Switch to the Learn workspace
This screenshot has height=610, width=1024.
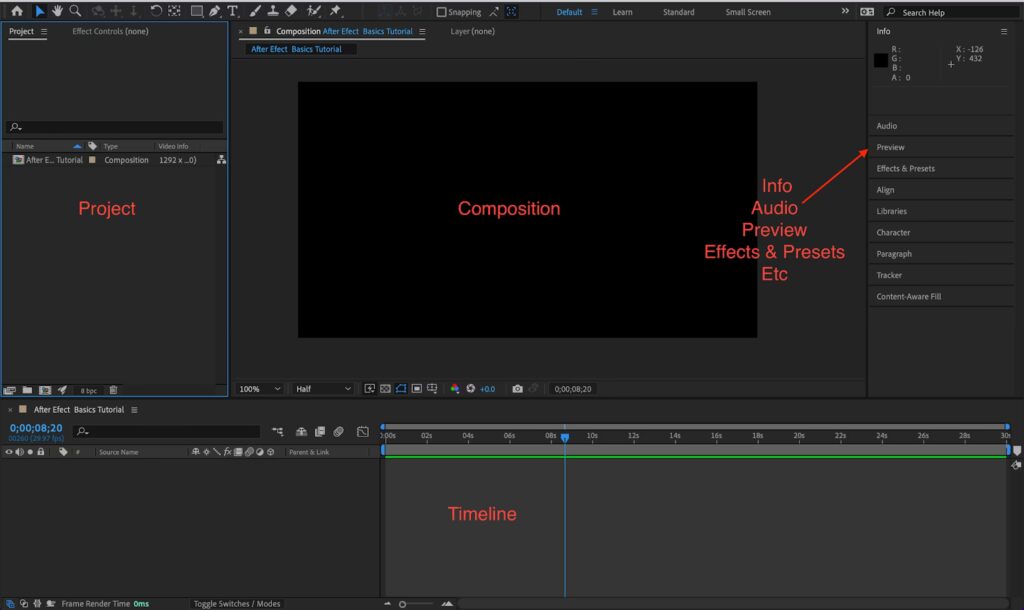(x=622, y=12)
